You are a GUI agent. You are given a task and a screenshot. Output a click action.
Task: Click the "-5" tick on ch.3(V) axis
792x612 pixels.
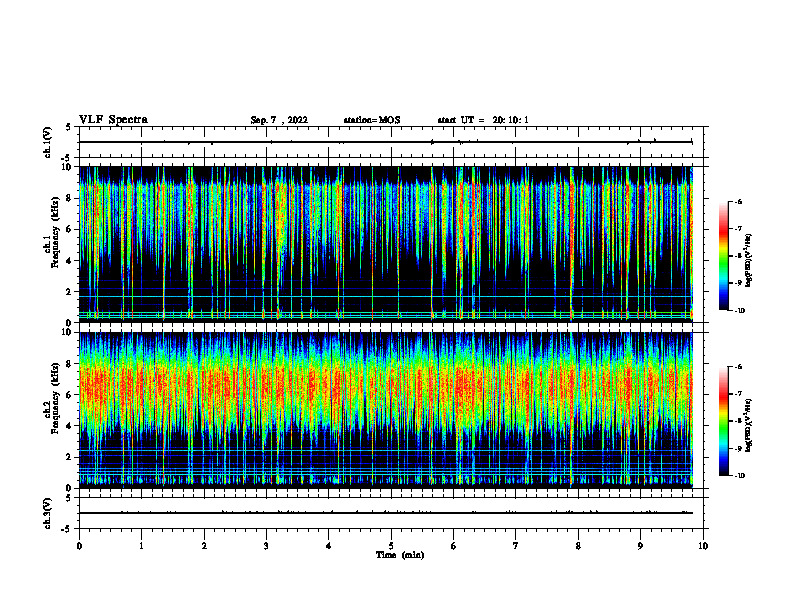67,529
